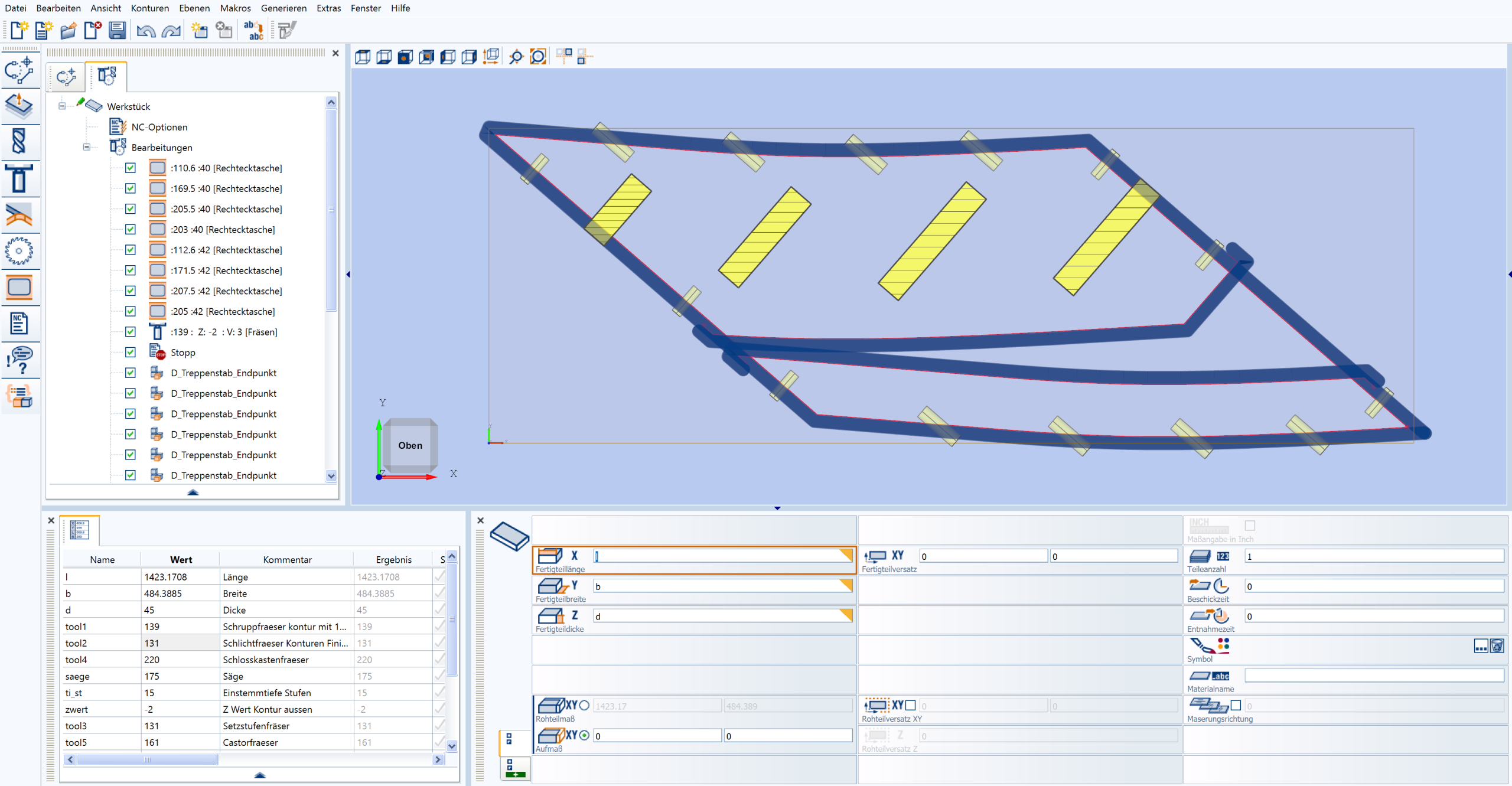Collapse the Werkstück tree node
The width and height of the screenshot is (1512, 786).
[62, 106]
